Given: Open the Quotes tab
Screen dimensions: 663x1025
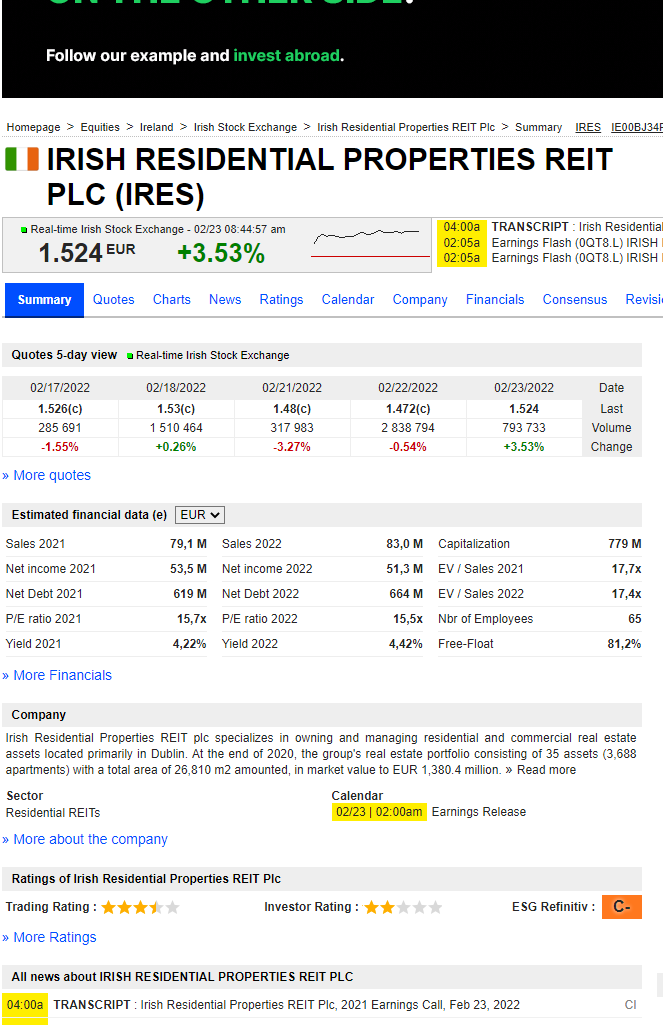Looking at the screenshot, I should coord(114,299).
